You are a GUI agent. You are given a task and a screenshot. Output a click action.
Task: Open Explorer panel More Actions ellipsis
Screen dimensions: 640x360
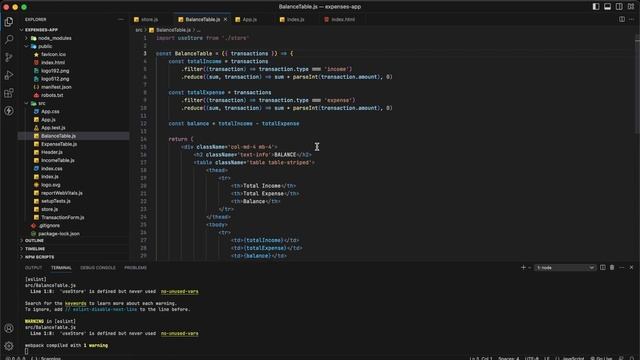point(120,19)
